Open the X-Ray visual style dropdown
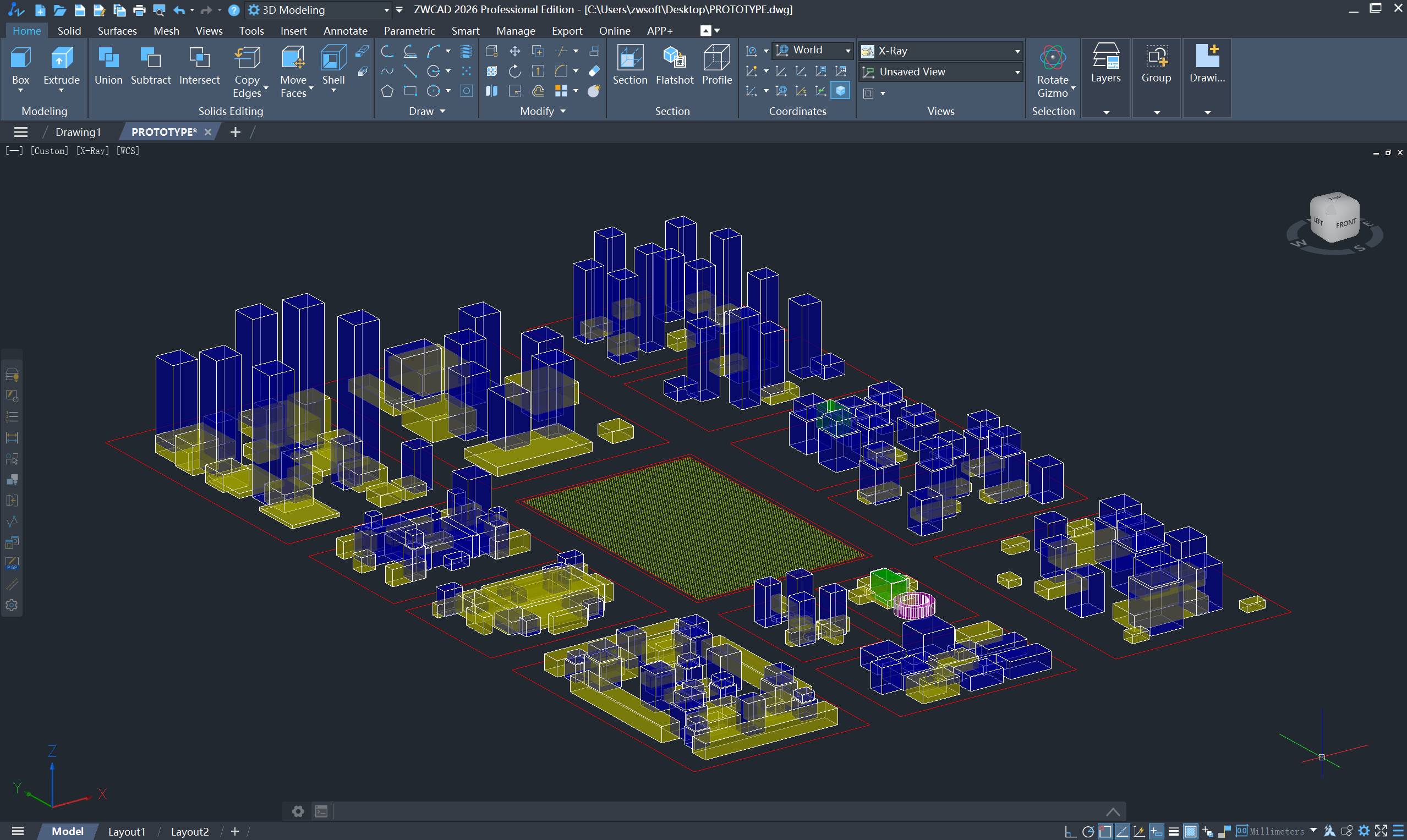 (940, 51)
